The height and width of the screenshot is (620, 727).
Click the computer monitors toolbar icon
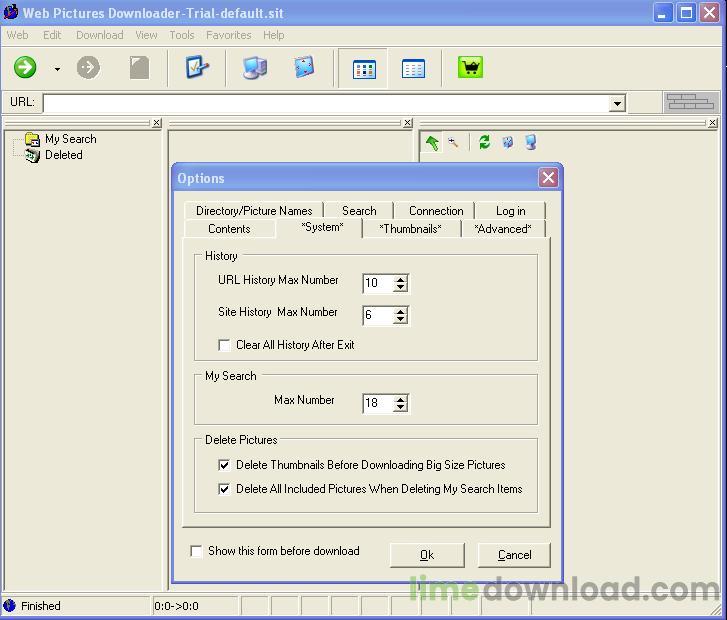tap(255, 68)
